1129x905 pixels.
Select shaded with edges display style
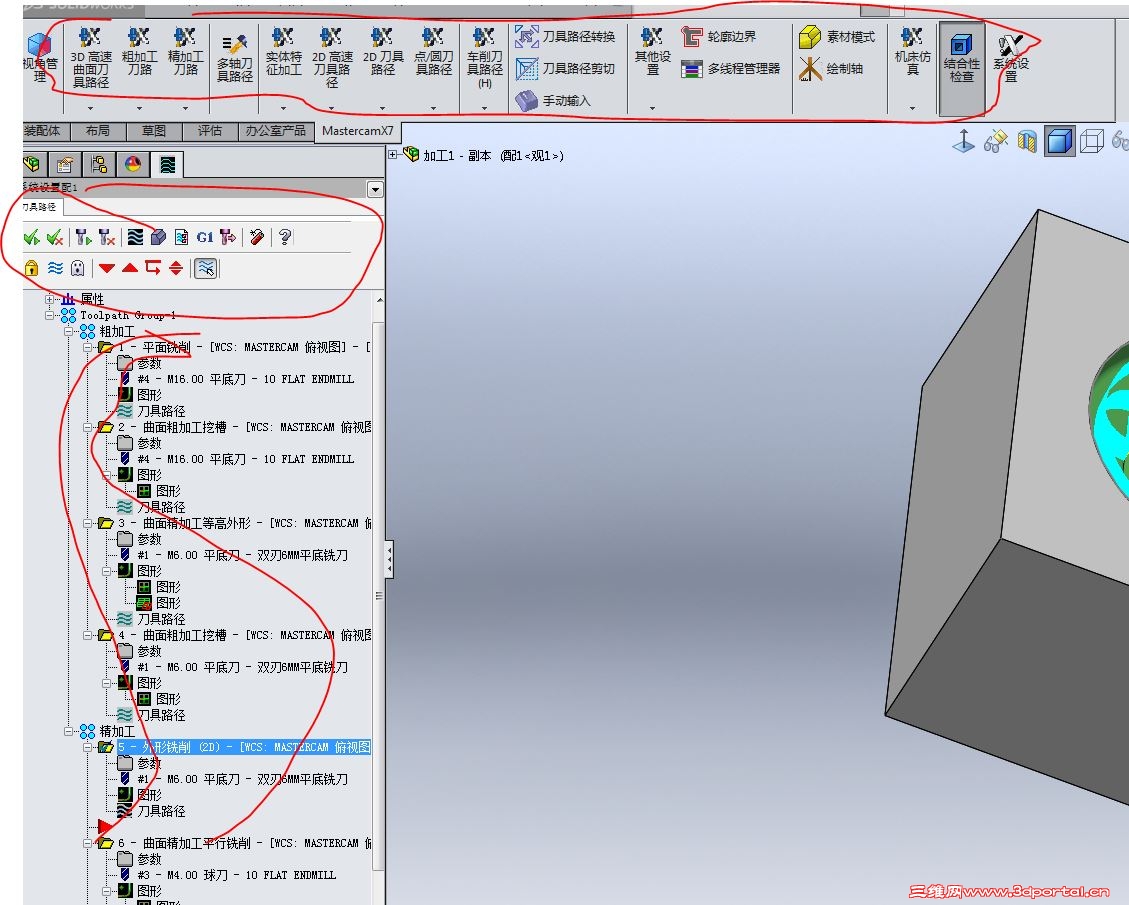coord(1060,140)
